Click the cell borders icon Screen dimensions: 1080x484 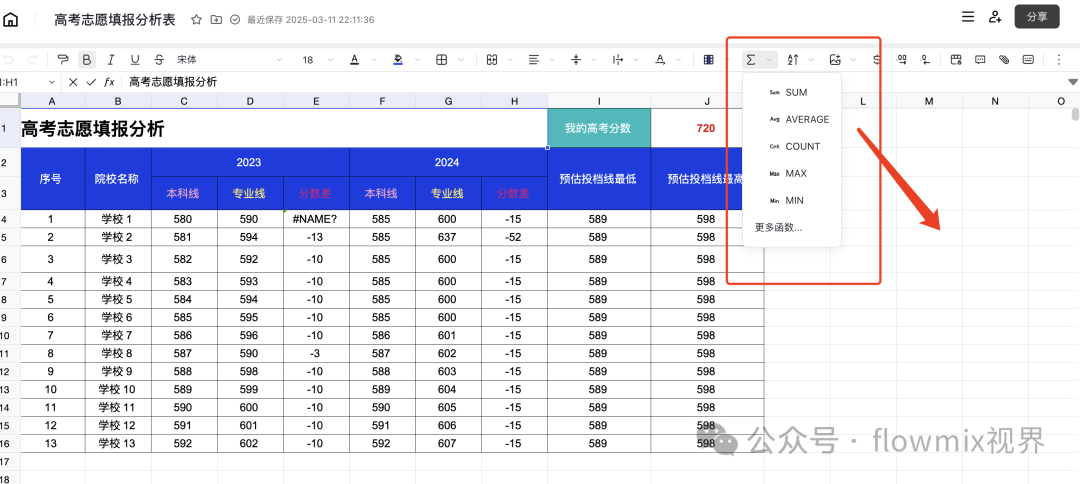click(442, 60)
